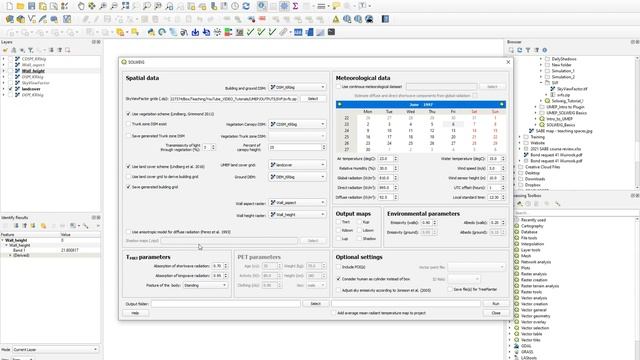Viewport: 640px width, 360px height.
Task: Enable Use land cover grid to derive building grid
Action: 128,177
